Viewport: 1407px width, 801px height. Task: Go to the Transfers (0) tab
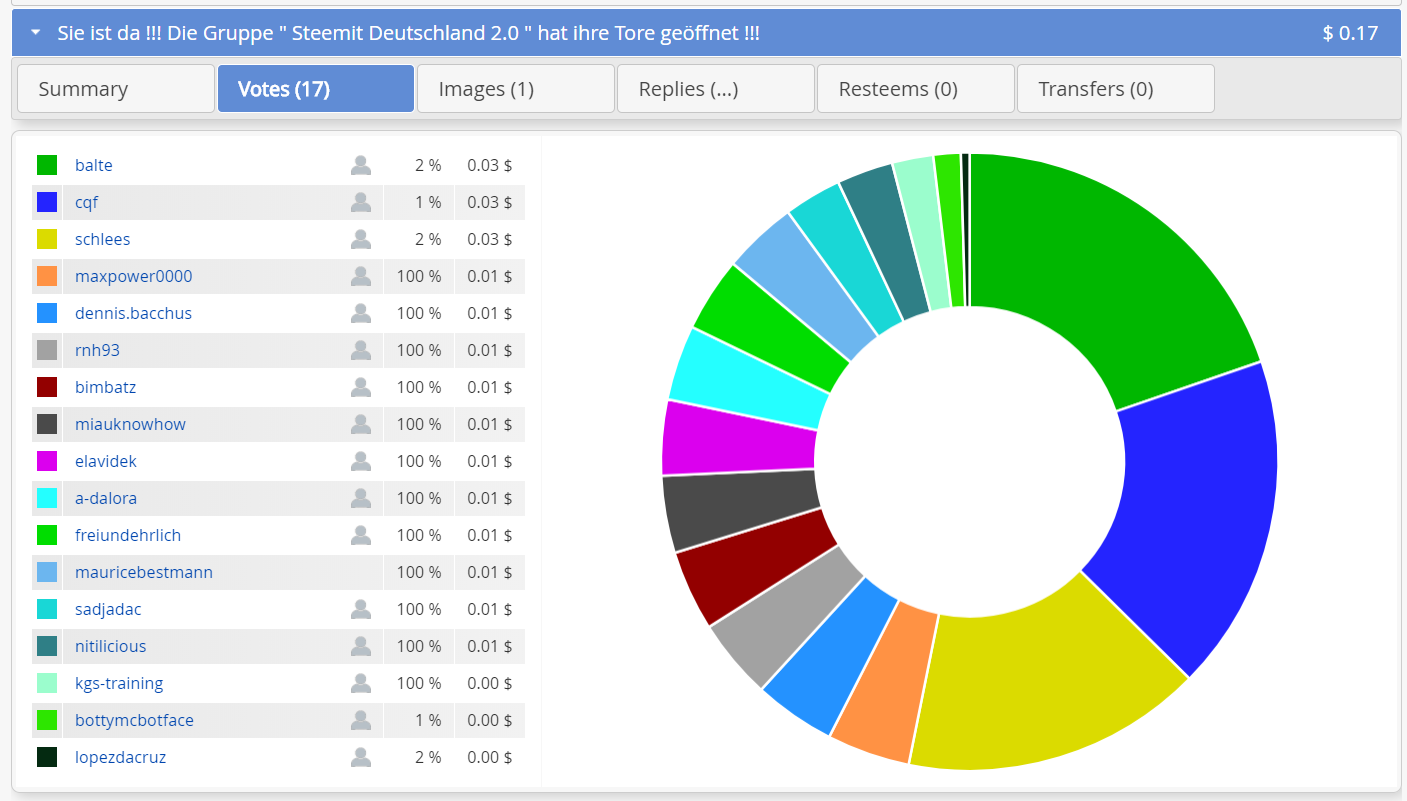pyautogui.click(x=1116, y=89)
